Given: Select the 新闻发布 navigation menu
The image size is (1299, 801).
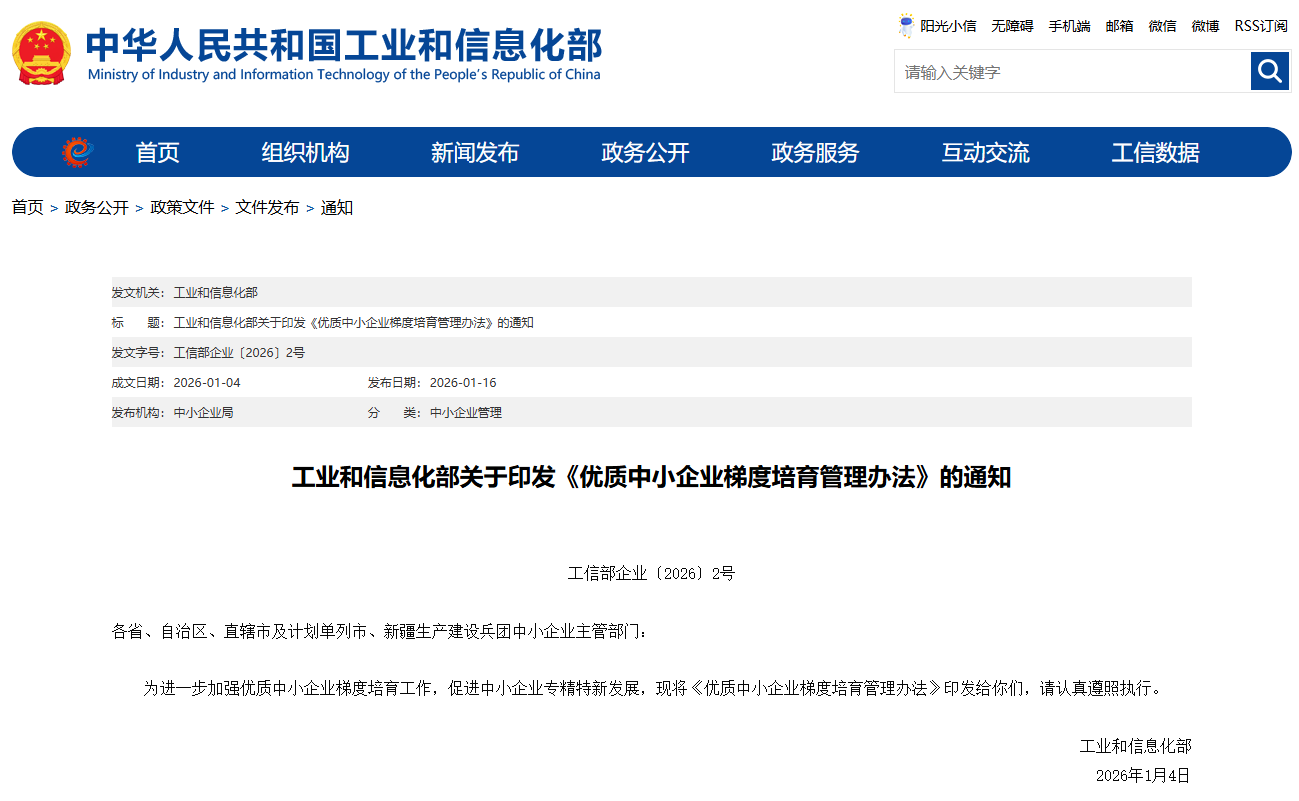Looking at the screenshot, I should coord(475,153).
